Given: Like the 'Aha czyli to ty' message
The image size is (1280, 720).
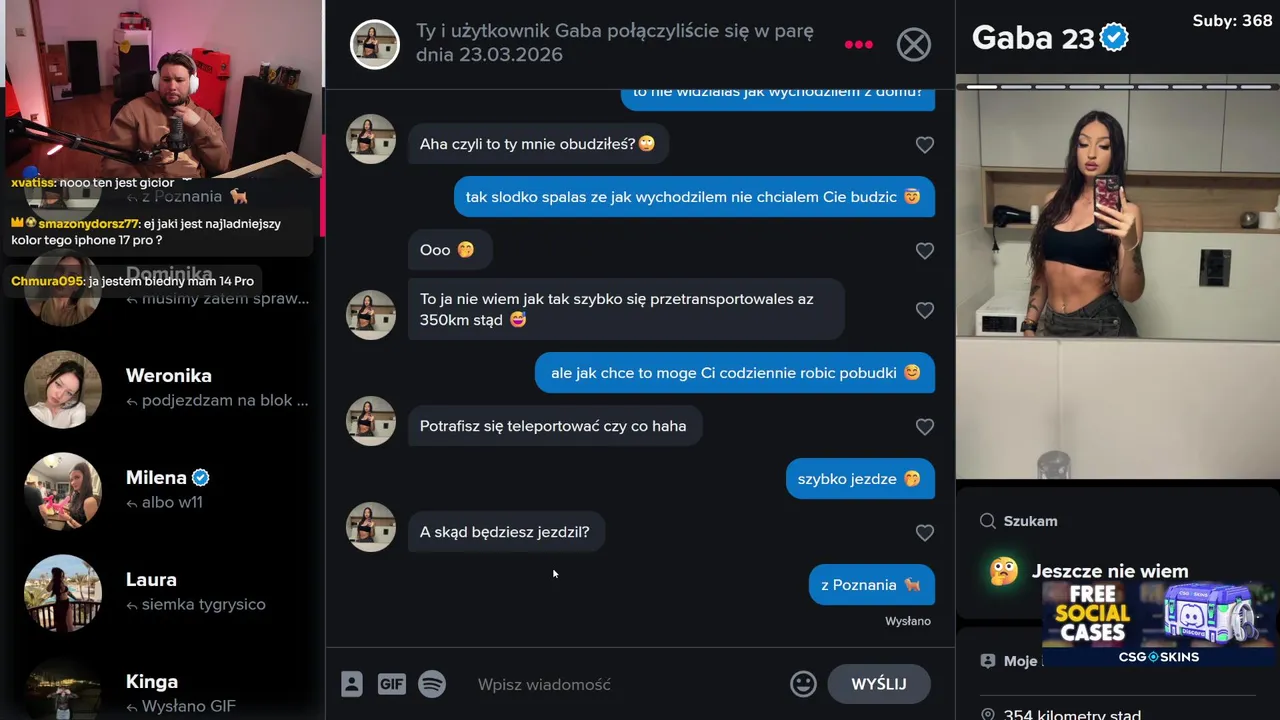Looking at the screenshot, I should click(925, 145).
